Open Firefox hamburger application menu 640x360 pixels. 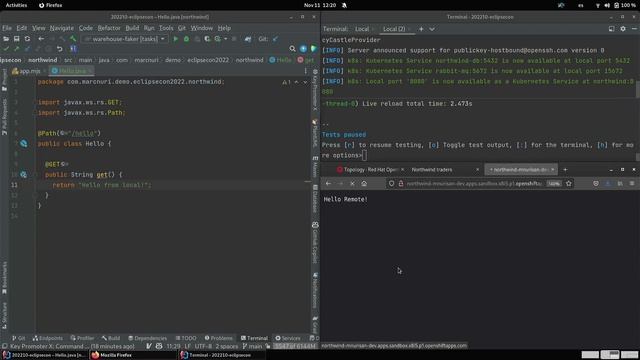(x=632, y=184)
